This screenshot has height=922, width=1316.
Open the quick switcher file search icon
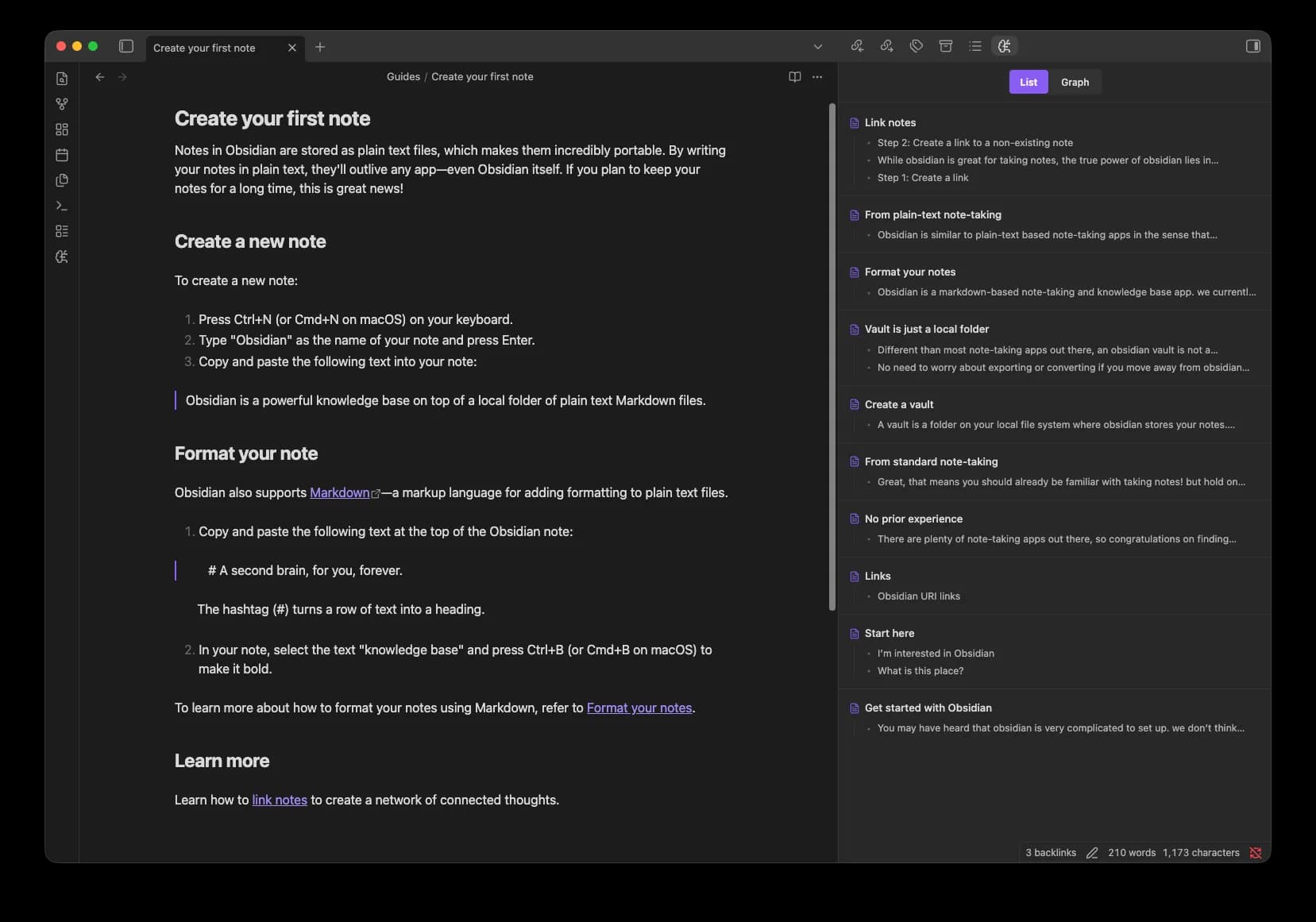click(62, 79)
